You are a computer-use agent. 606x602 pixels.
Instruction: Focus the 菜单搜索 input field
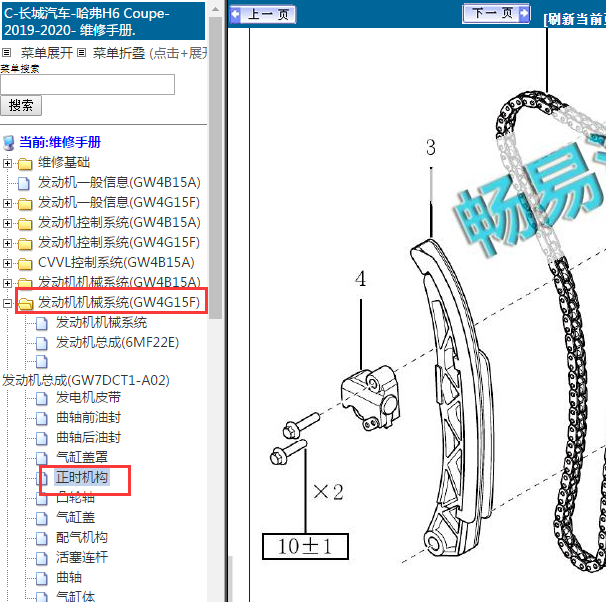87,84
